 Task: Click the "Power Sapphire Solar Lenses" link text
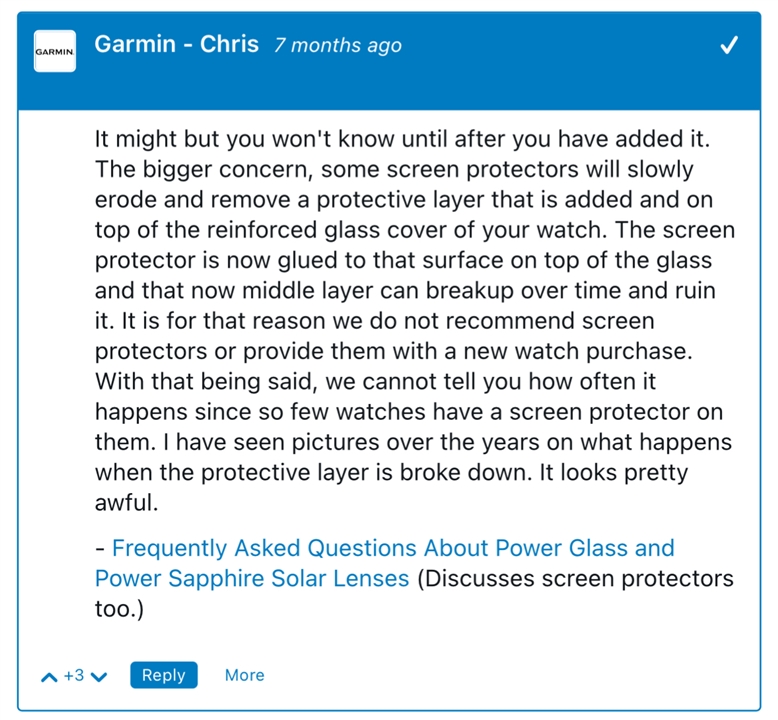tap(252, 578)
